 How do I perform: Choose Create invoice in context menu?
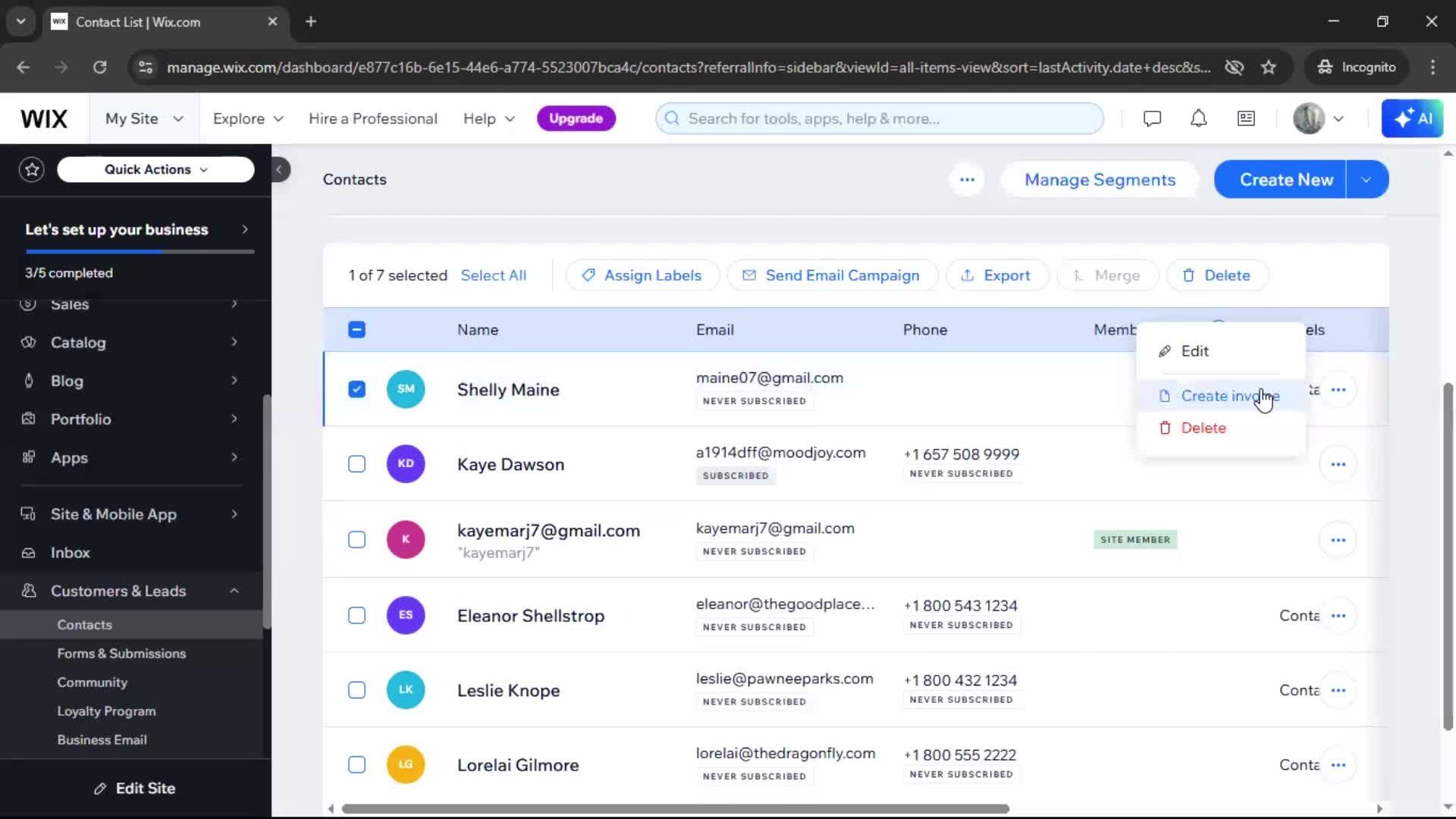click(1221, 396)
